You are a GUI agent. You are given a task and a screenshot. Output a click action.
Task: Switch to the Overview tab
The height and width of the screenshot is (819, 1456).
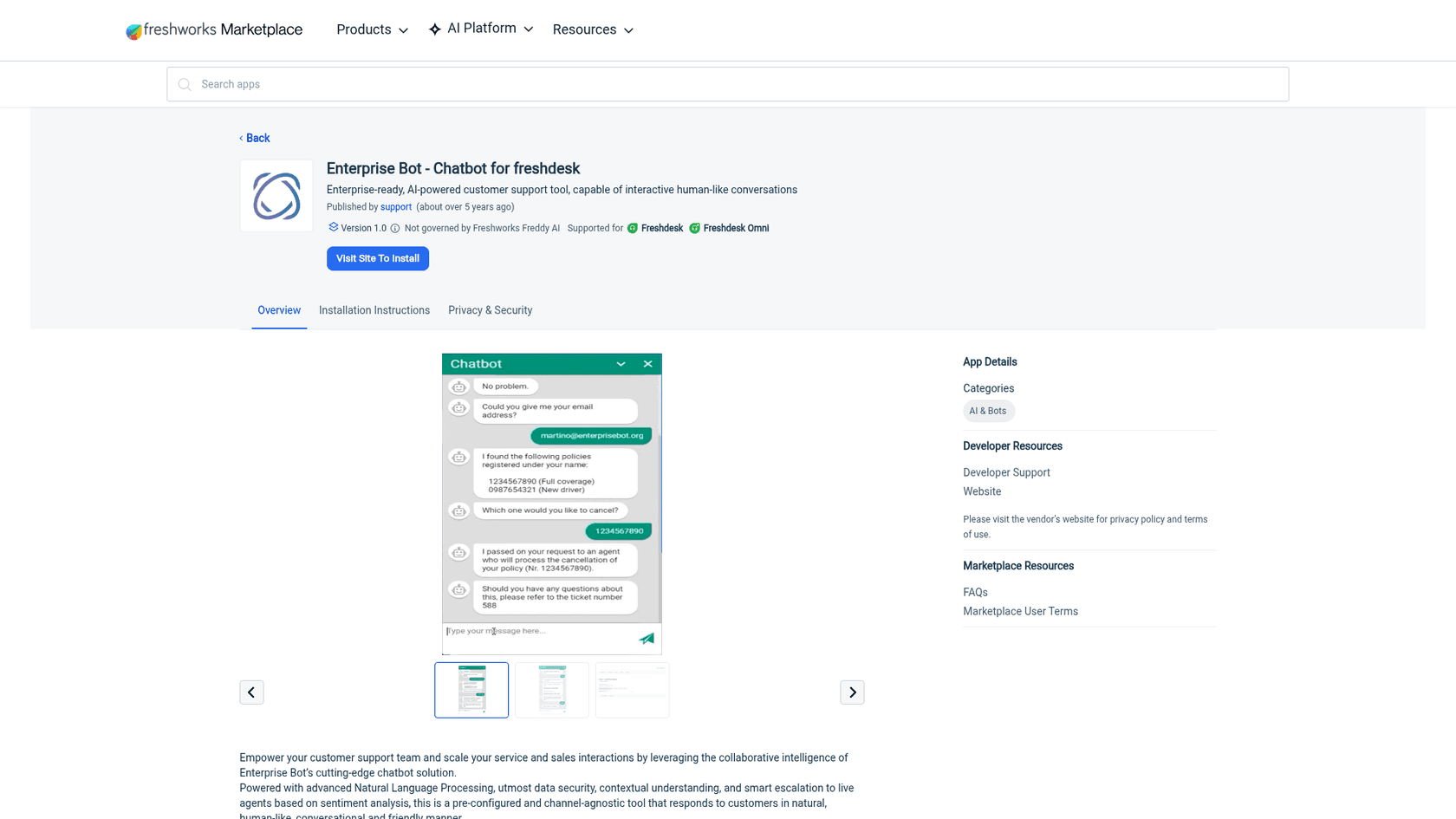tap(279, 310)
